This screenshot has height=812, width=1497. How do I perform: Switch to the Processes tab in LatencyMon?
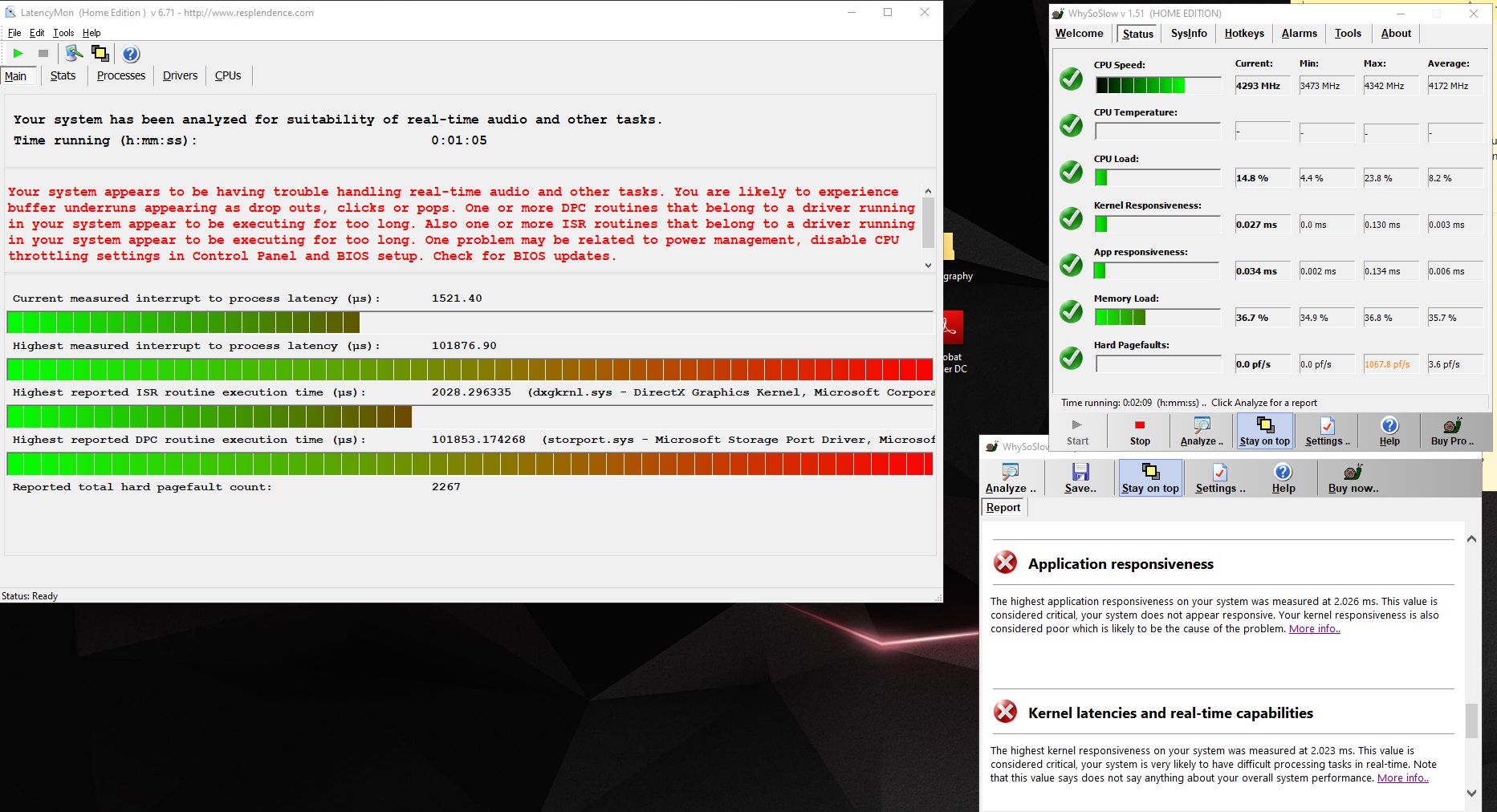[121, 75]
